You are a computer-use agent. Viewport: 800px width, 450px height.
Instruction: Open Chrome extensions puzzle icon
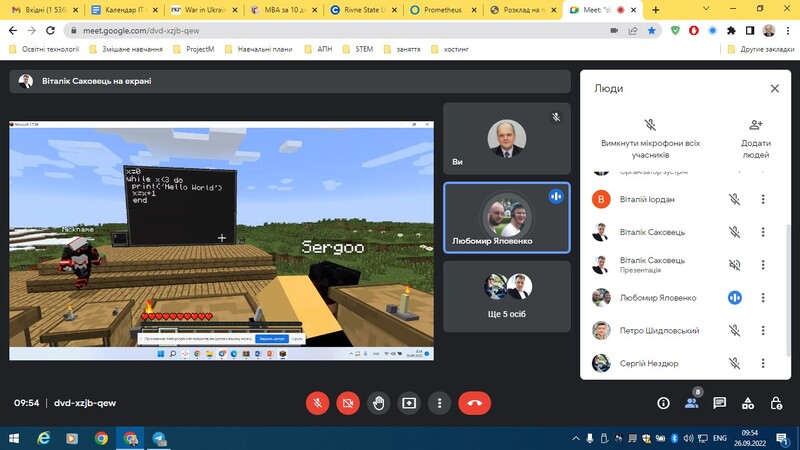coord(731,31)
